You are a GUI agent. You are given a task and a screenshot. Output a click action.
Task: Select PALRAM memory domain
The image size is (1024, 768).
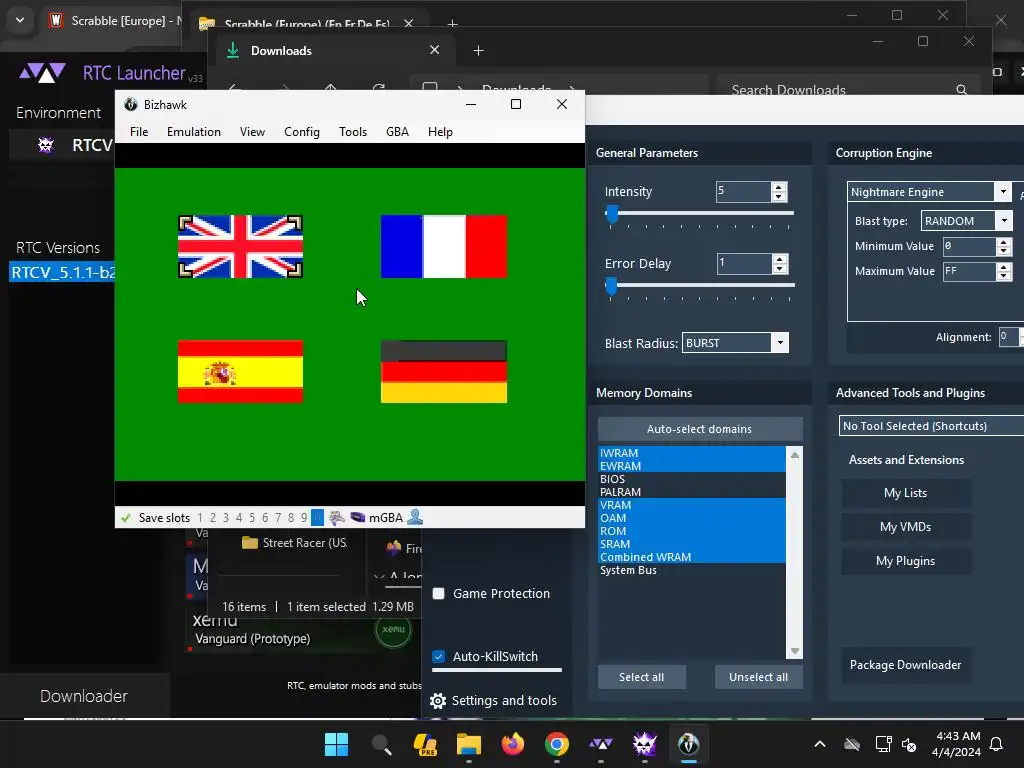coord(692,492)
